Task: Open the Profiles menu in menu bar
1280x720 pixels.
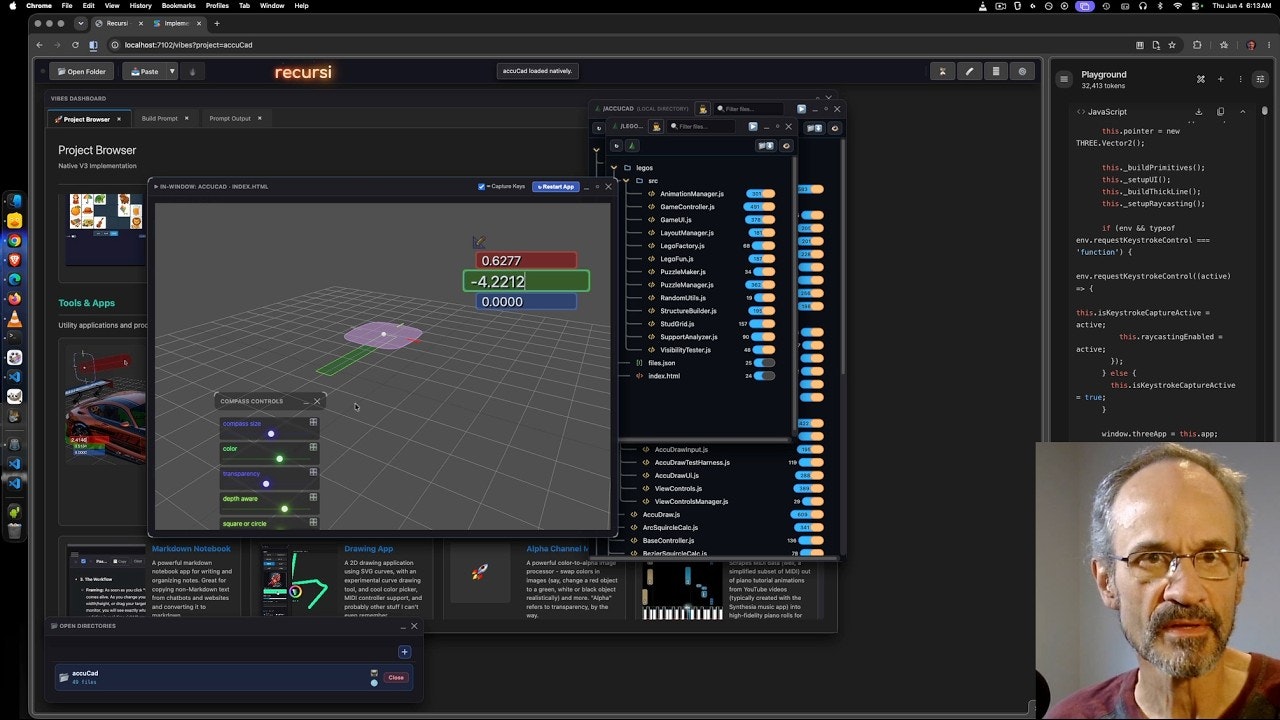Action: pyautogui.click(x=217, y=6)
